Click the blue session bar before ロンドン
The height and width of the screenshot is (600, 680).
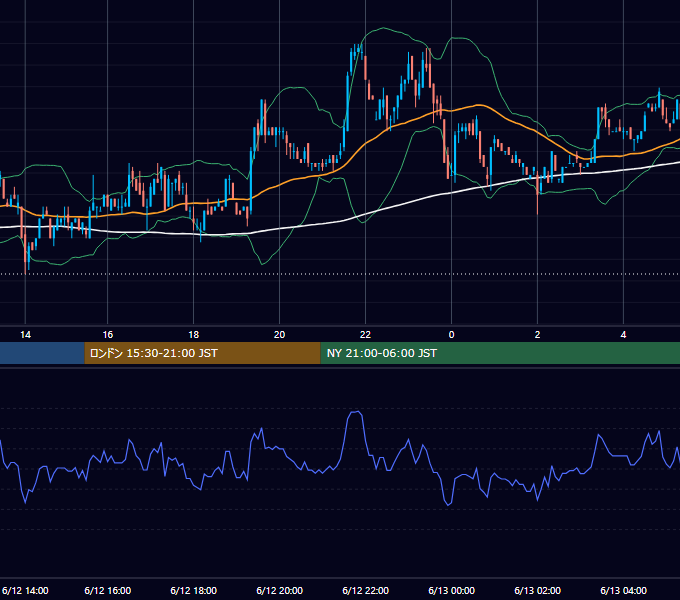click(x=42, y=353)
